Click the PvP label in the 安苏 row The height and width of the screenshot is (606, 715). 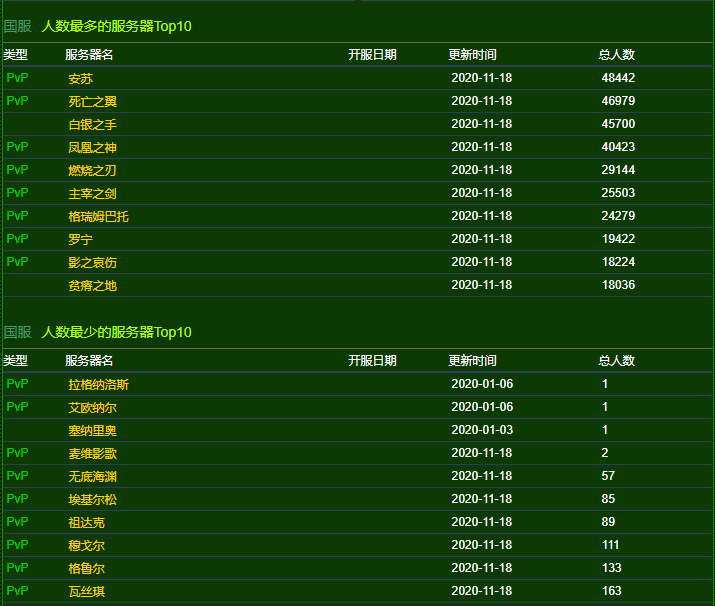click(x=17, y=78)
